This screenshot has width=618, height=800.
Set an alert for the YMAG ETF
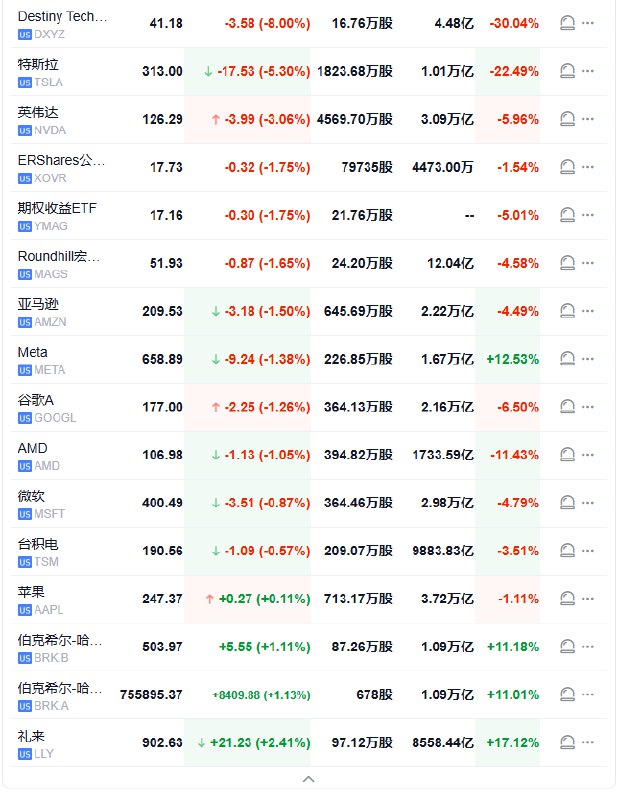[x=567, y=215]
